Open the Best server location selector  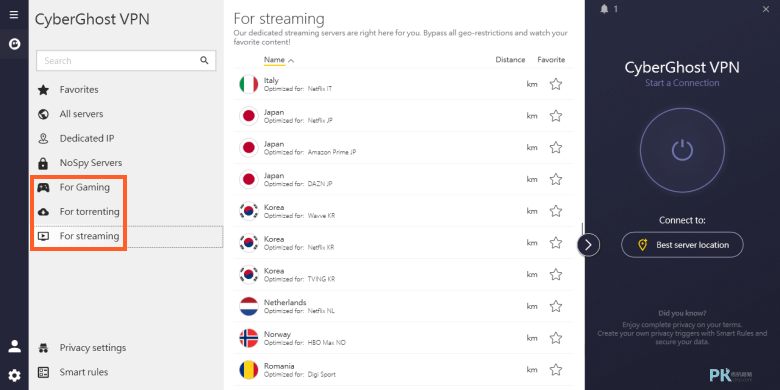682,245
